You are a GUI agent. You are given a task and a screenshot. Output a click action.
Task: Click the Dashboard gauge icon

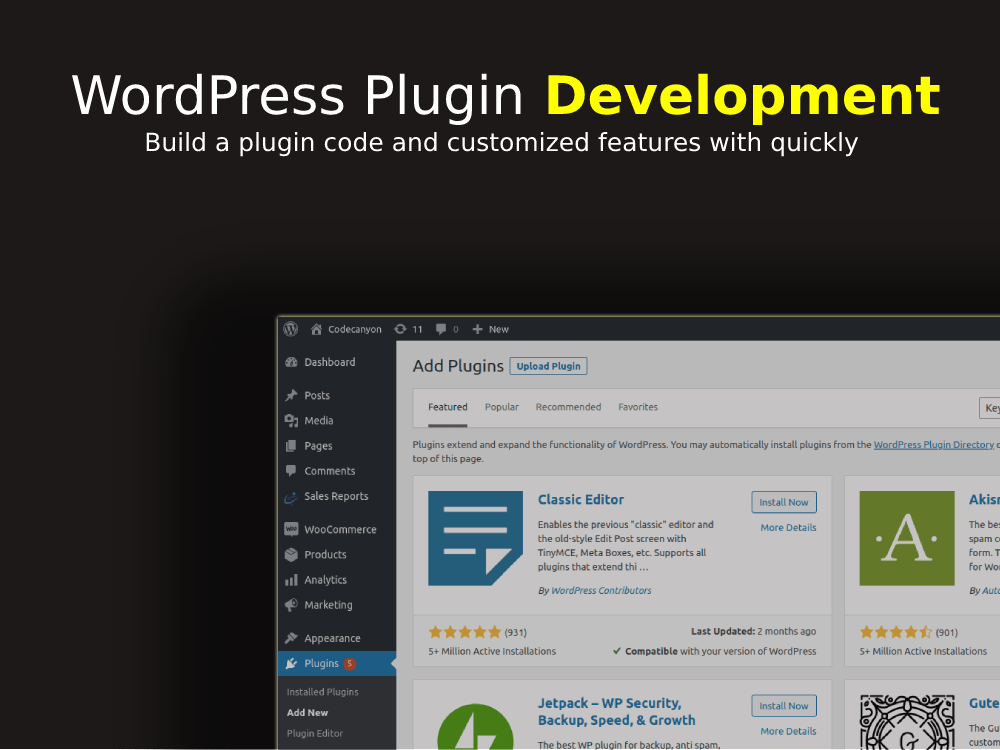pos(291,362)
